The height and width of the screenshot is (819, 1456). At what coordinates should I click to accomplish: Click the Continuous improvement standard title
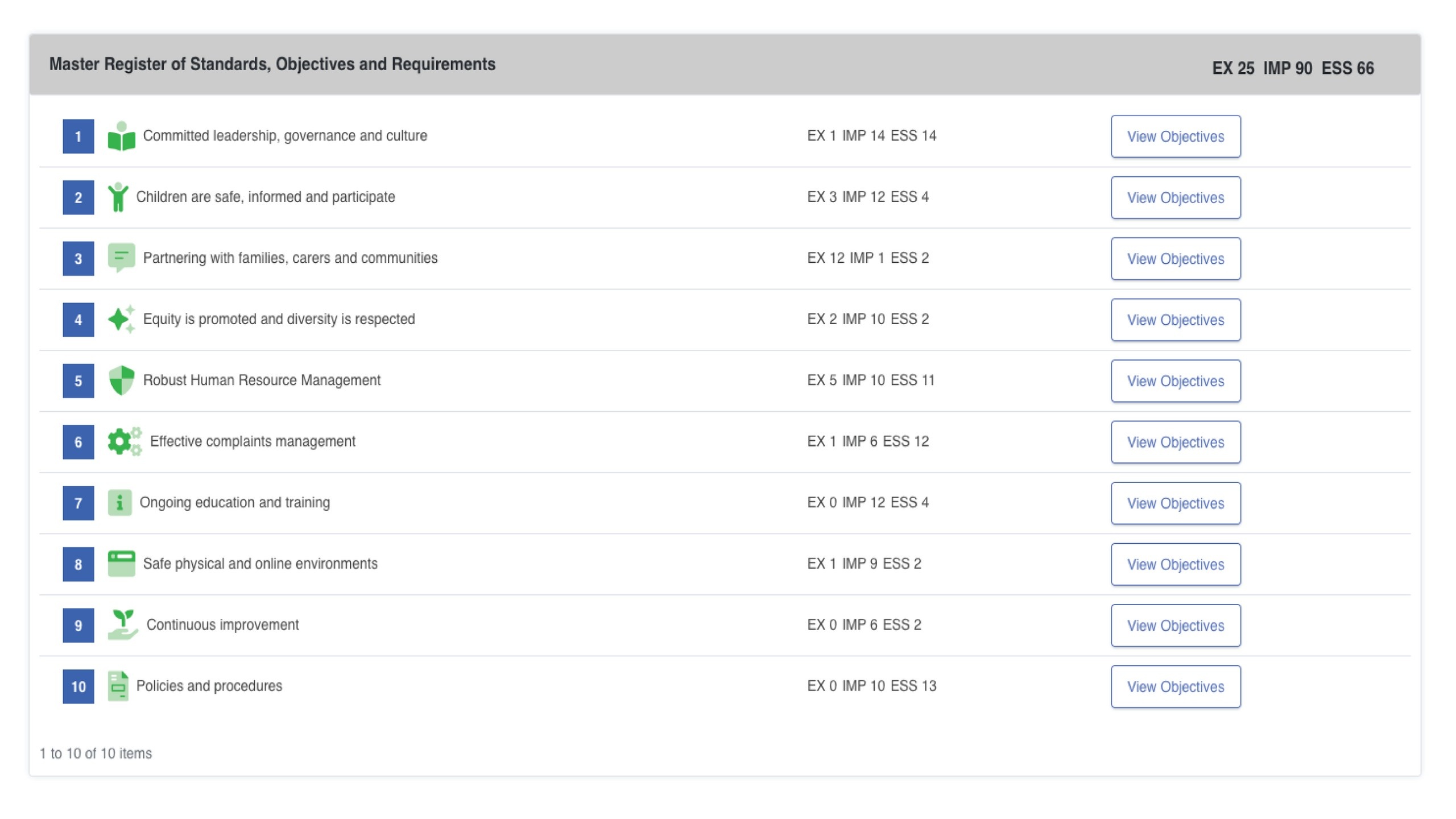click(222, 624)
